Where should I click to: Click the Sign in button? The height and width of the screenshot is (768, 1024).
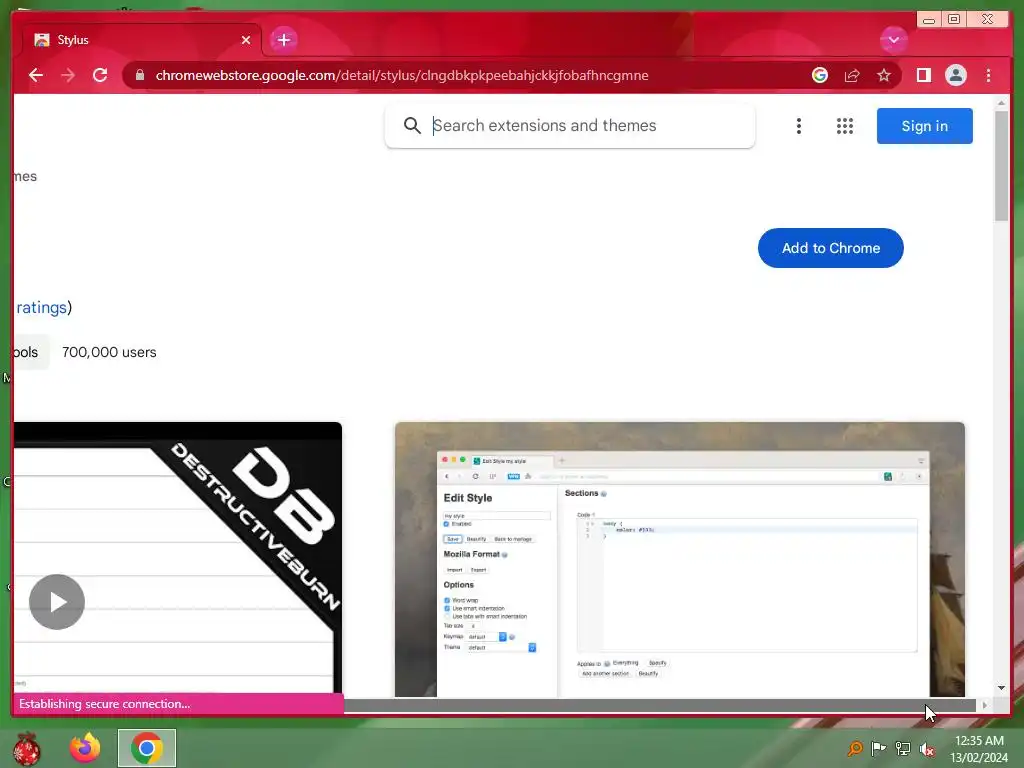point(924,126)
